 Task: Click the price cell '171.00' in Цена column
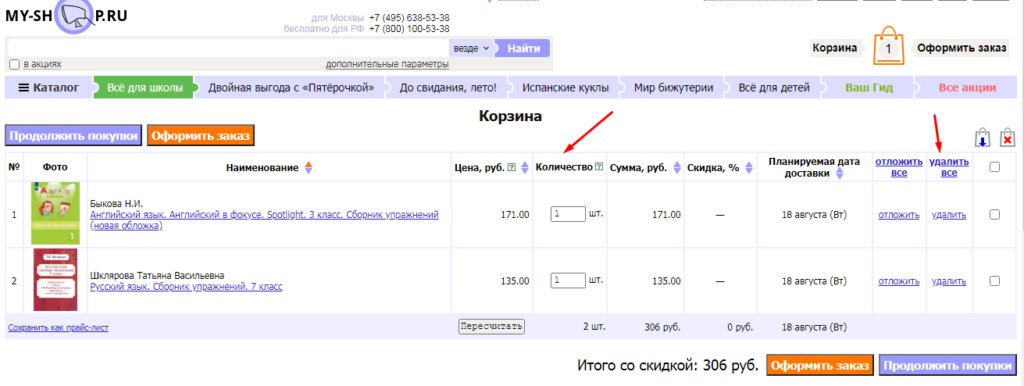(514, 215)
